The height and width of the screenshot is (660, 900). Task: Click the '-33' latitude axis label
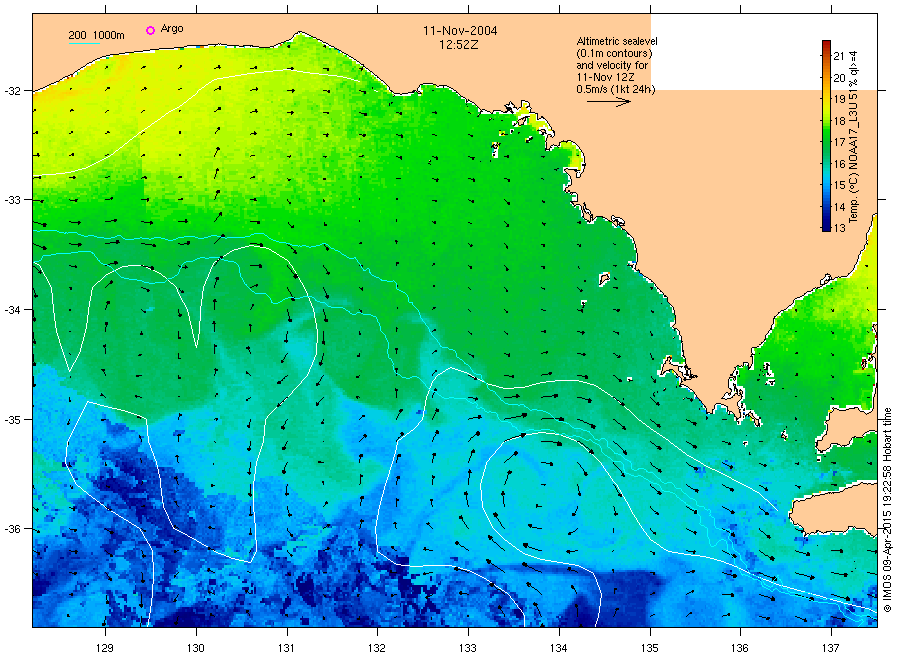coord(13,200)
